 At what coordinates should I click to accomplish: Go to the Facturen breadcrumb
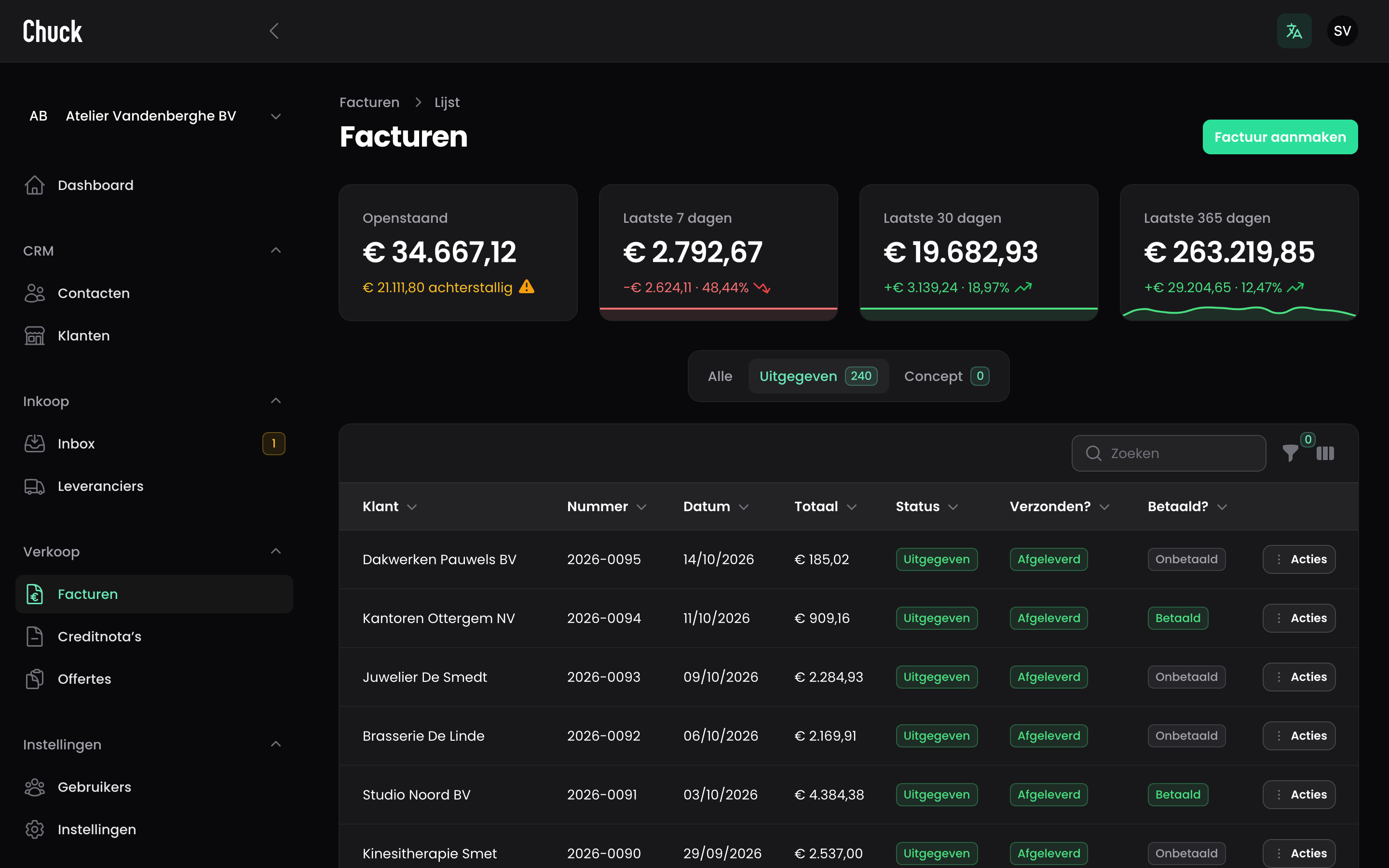tap(369, 102)
